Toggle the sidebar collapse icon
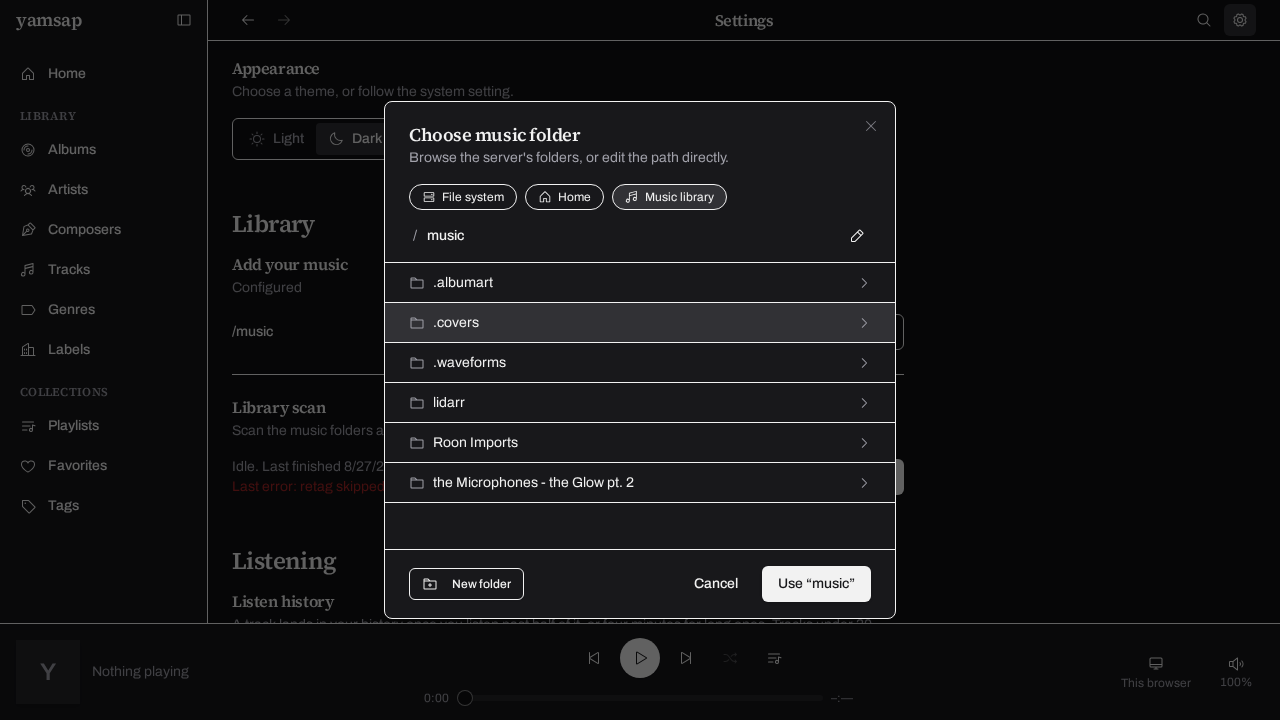1280x720 pixels. click(x=184, y=20)
